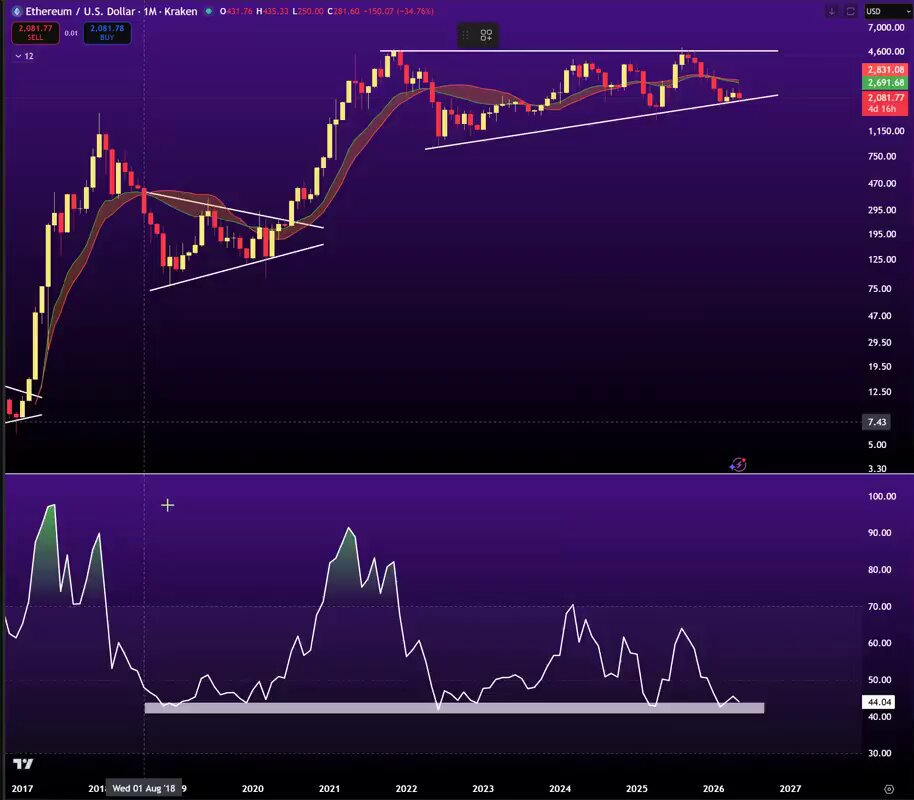Open the lightning bolt news flash icon

coord(738,465)
